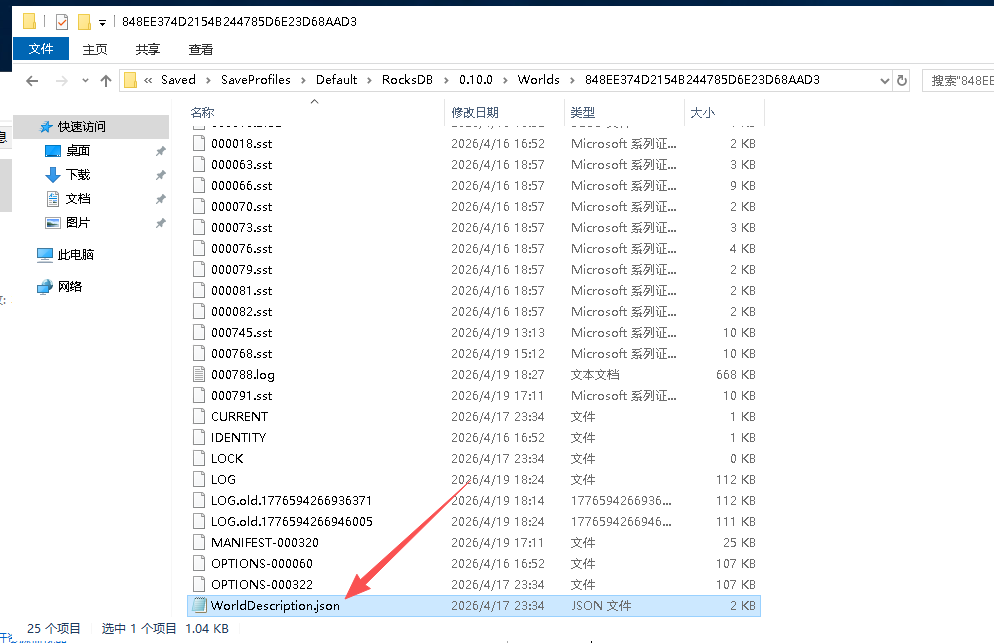Select the 000788.log file icon
This screenshot has height=643, width=994.
(199, 375)
